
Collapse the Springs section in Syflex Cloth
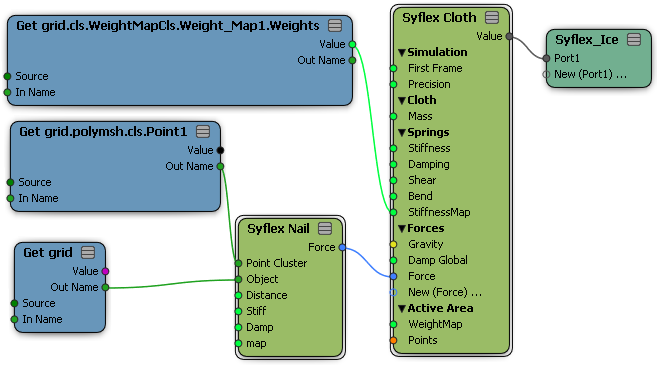(402, 132)
